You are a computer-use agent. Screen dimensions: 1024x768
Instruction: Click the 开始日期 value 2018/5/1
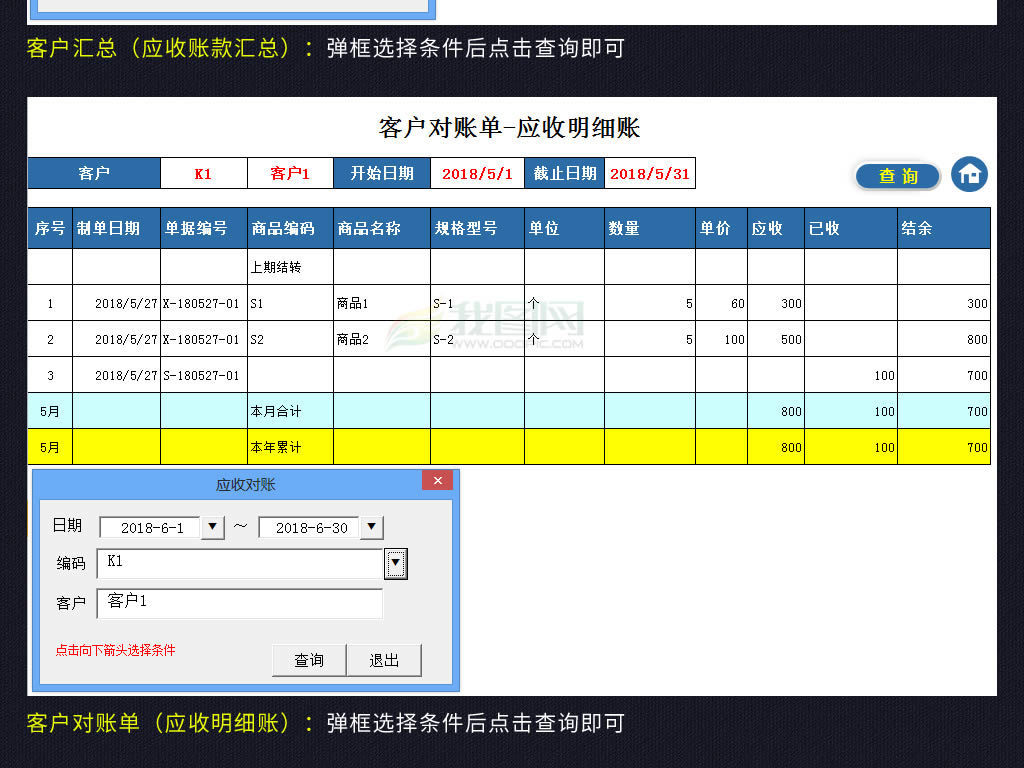[x=478, y=172]
